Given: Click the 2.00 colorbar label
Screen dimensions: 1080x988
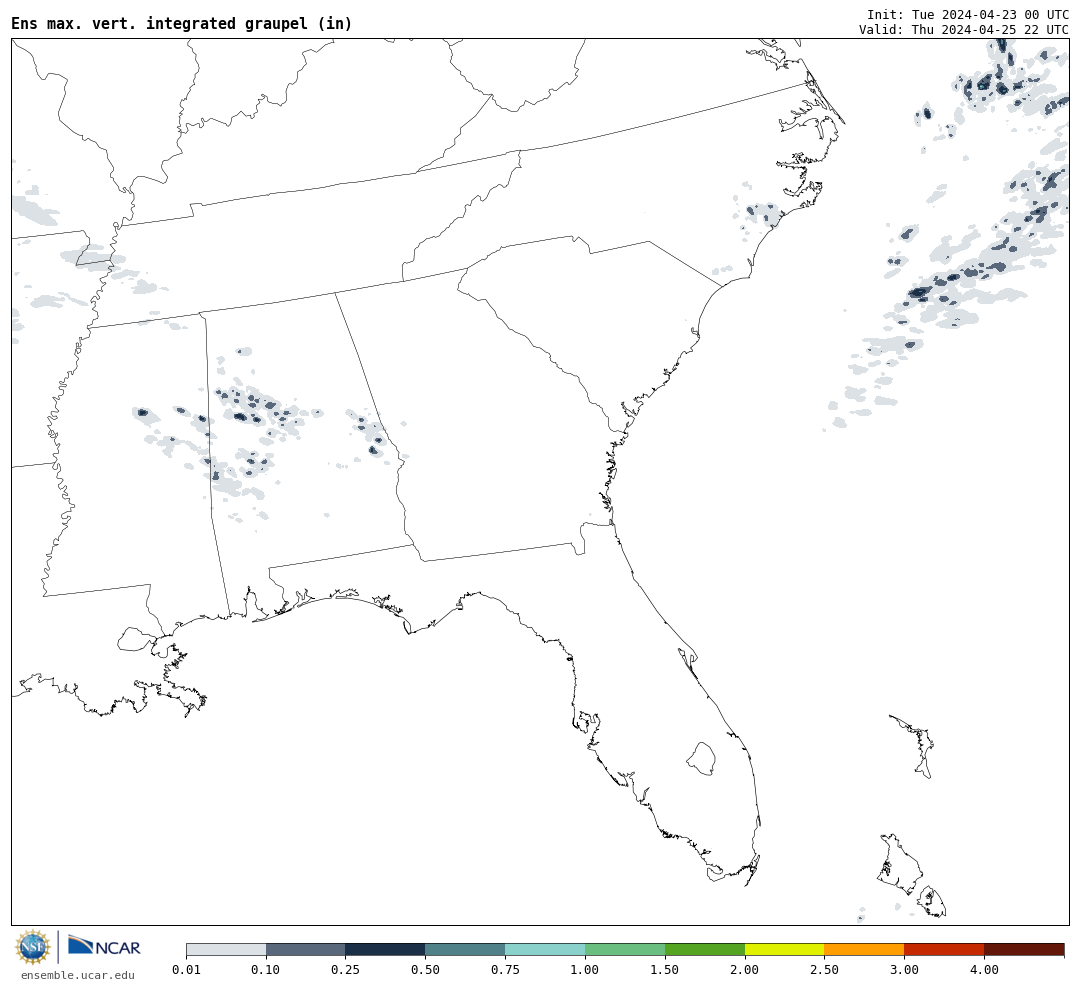Looking at the screenshot, I should click(x=745, y=970).
